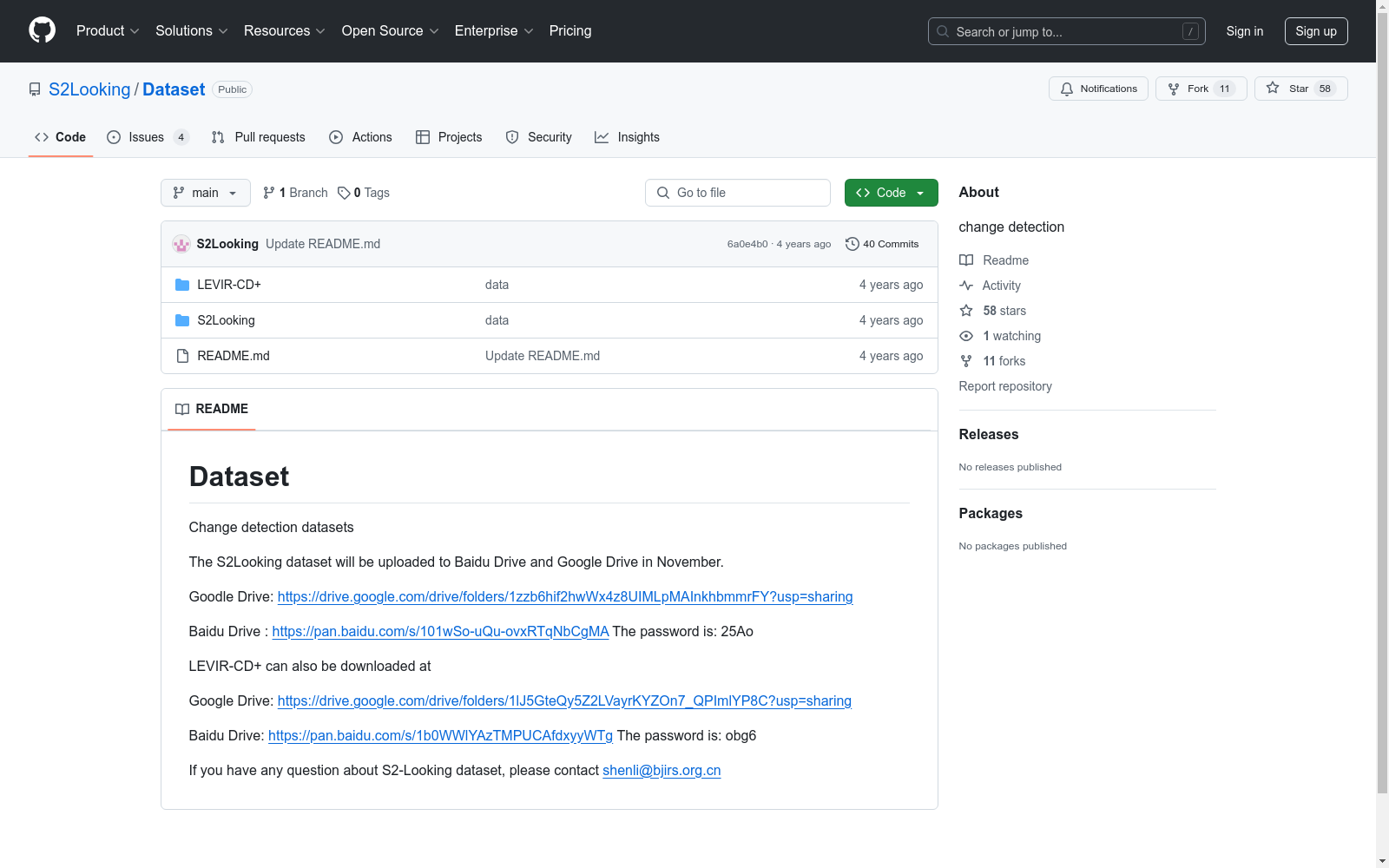Click the README.md file icon
The image size is (1389, 868).
click(182, 356)
